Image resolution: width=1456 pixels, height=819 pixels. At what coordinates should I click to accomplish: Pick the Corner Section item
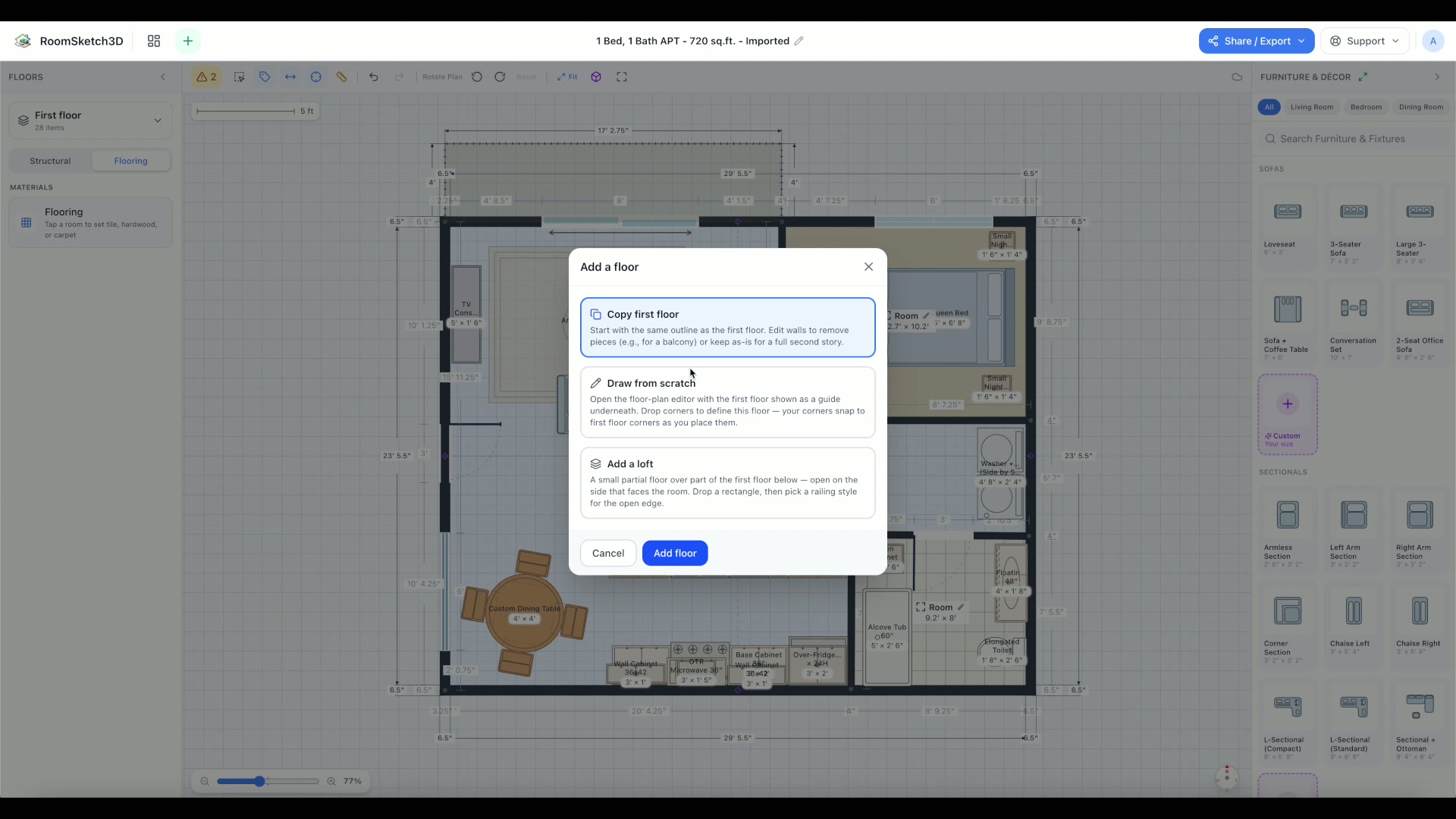(1287, 626)
